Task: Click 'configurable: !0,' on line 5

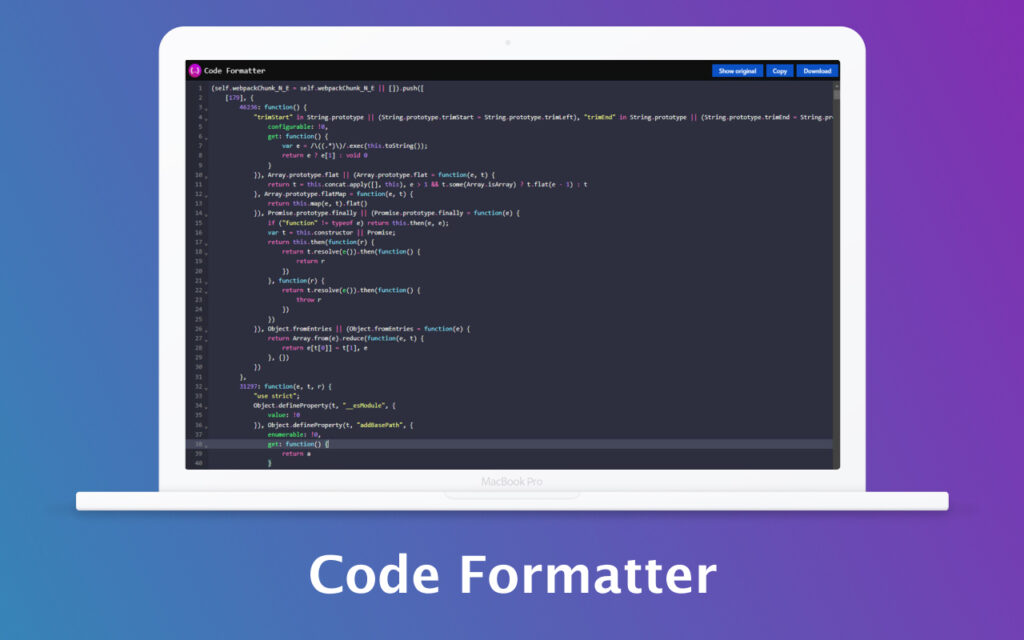Action: 297,127
